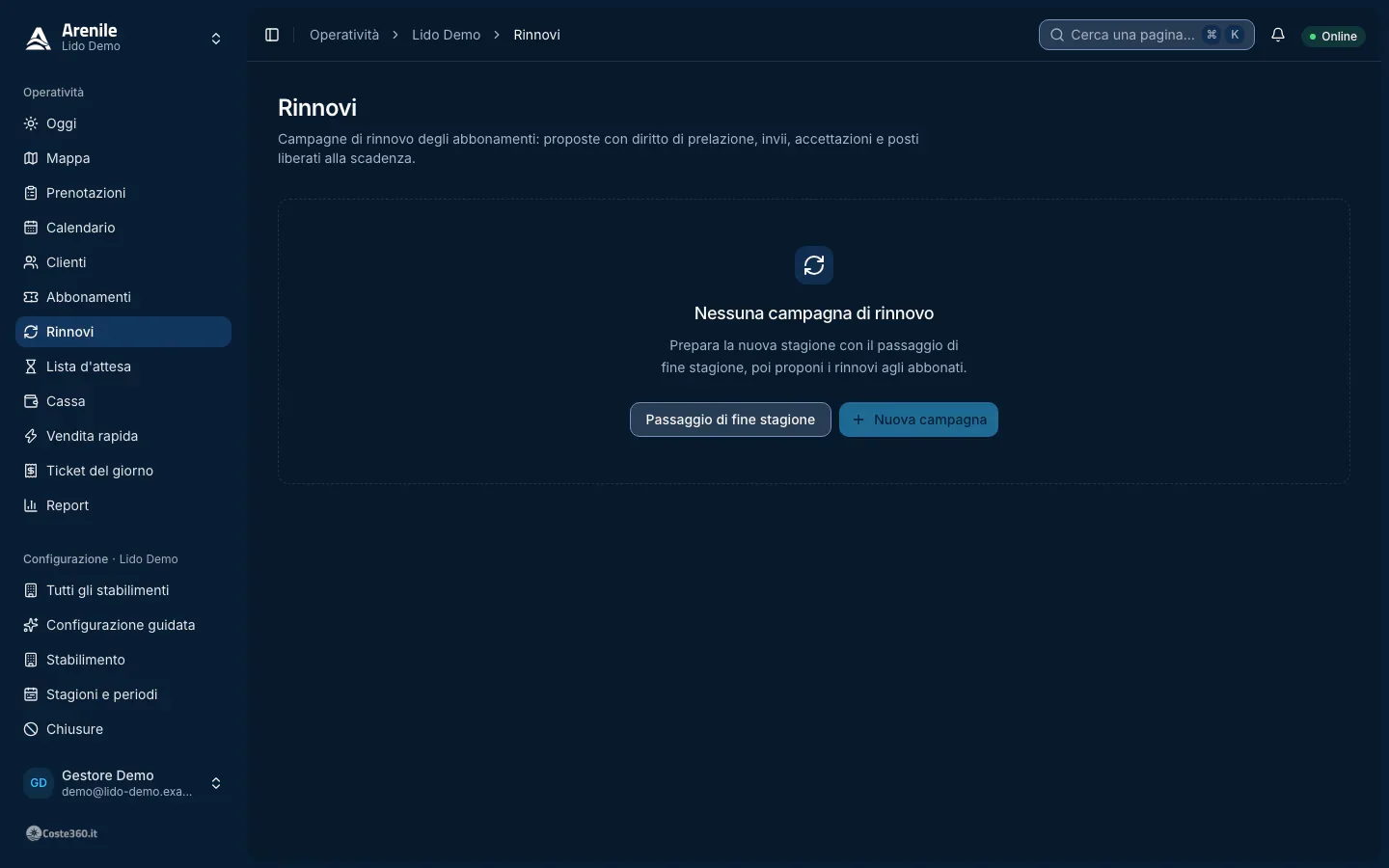Go to Mappa in the sidebar

123,158
